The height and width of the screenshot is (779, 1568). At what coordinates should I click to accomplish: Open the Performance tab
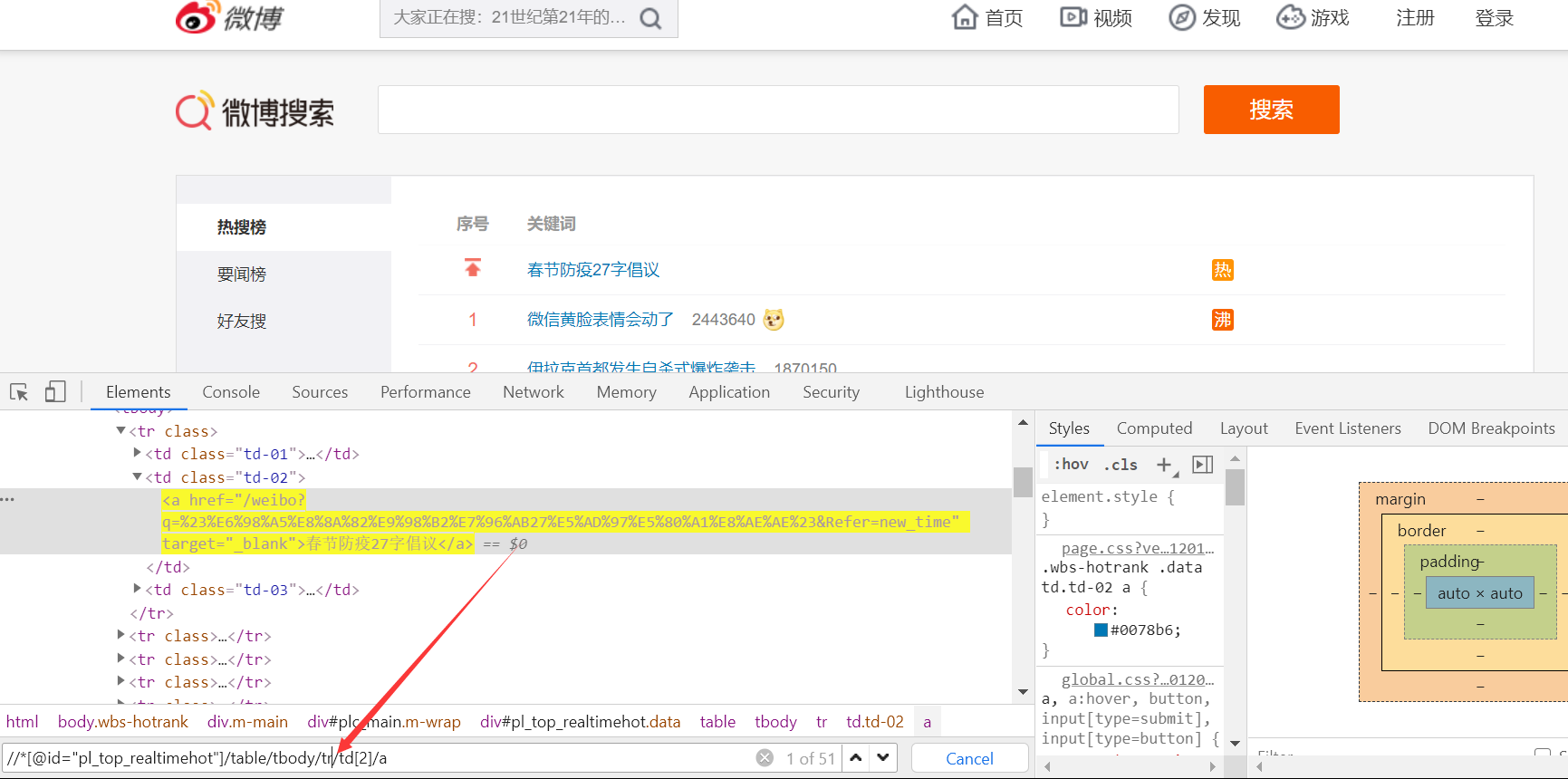pyautogui.click(x=426, y=392)
